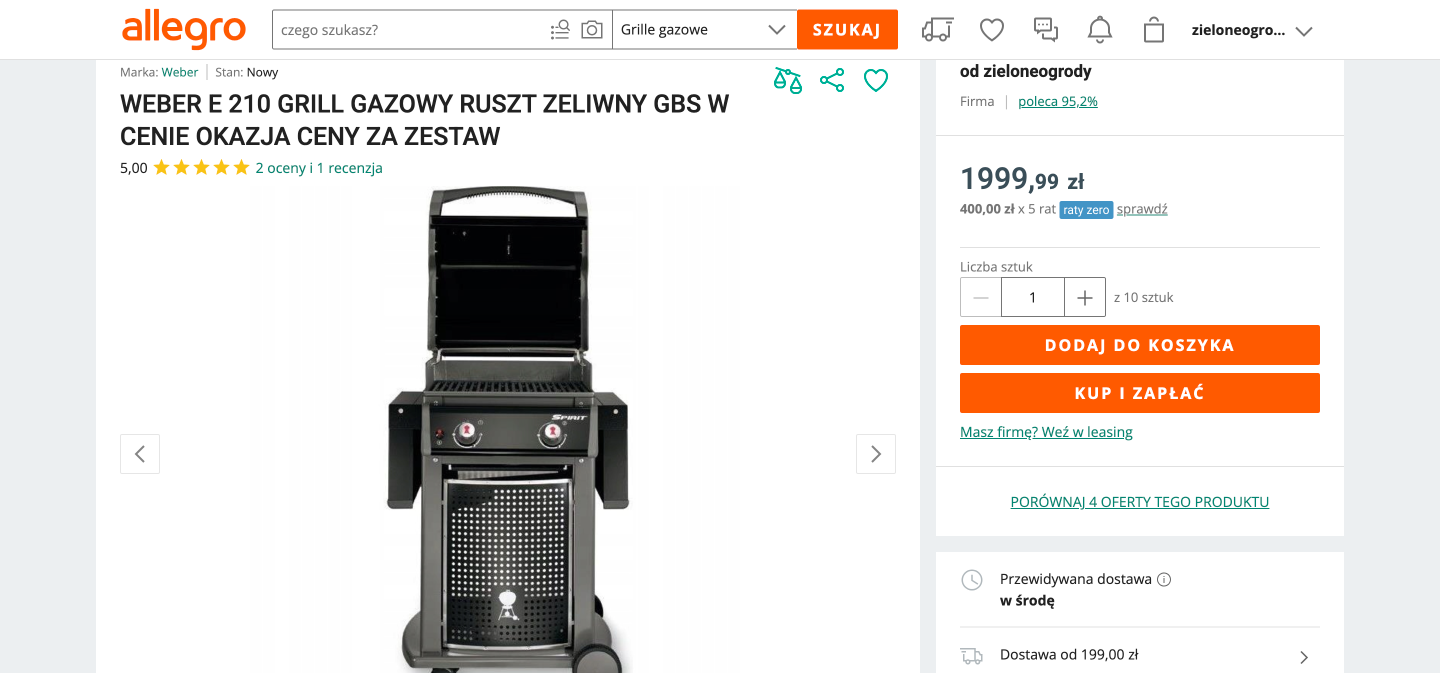The image size is (1440, 673).
Task: Expand the Grille gazowe category dropdown
Action: (704, 30)
